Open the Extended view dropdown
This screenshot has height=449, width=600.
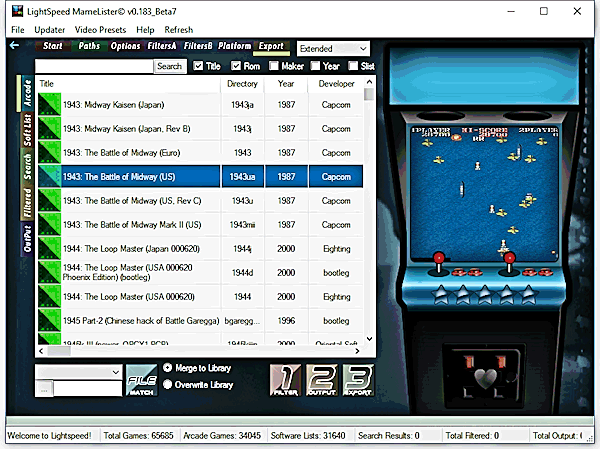tap(333, 49)
